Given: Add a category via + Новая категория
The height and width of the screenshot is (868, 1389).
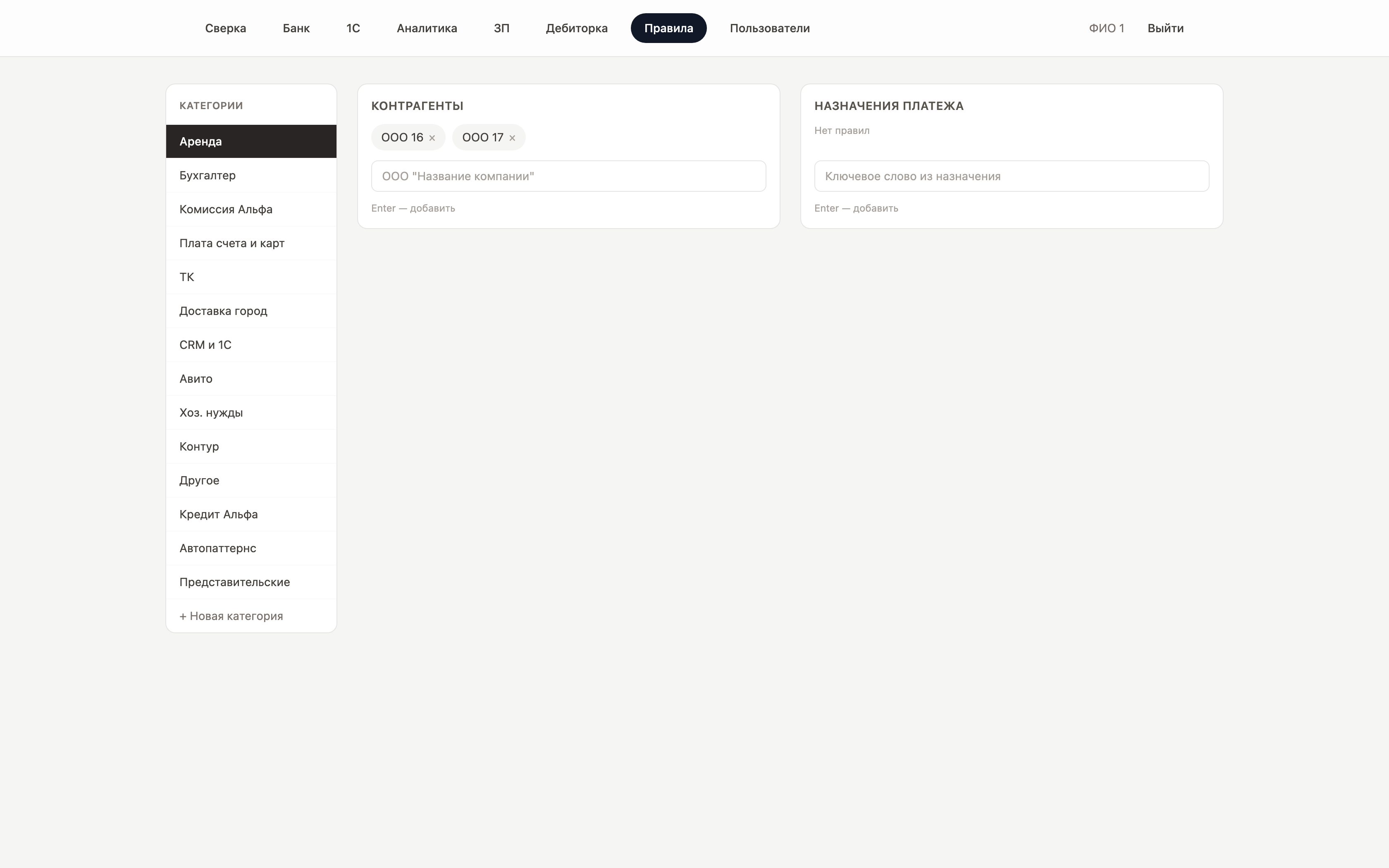Looking at the screenshot, I should pos(251,615).
